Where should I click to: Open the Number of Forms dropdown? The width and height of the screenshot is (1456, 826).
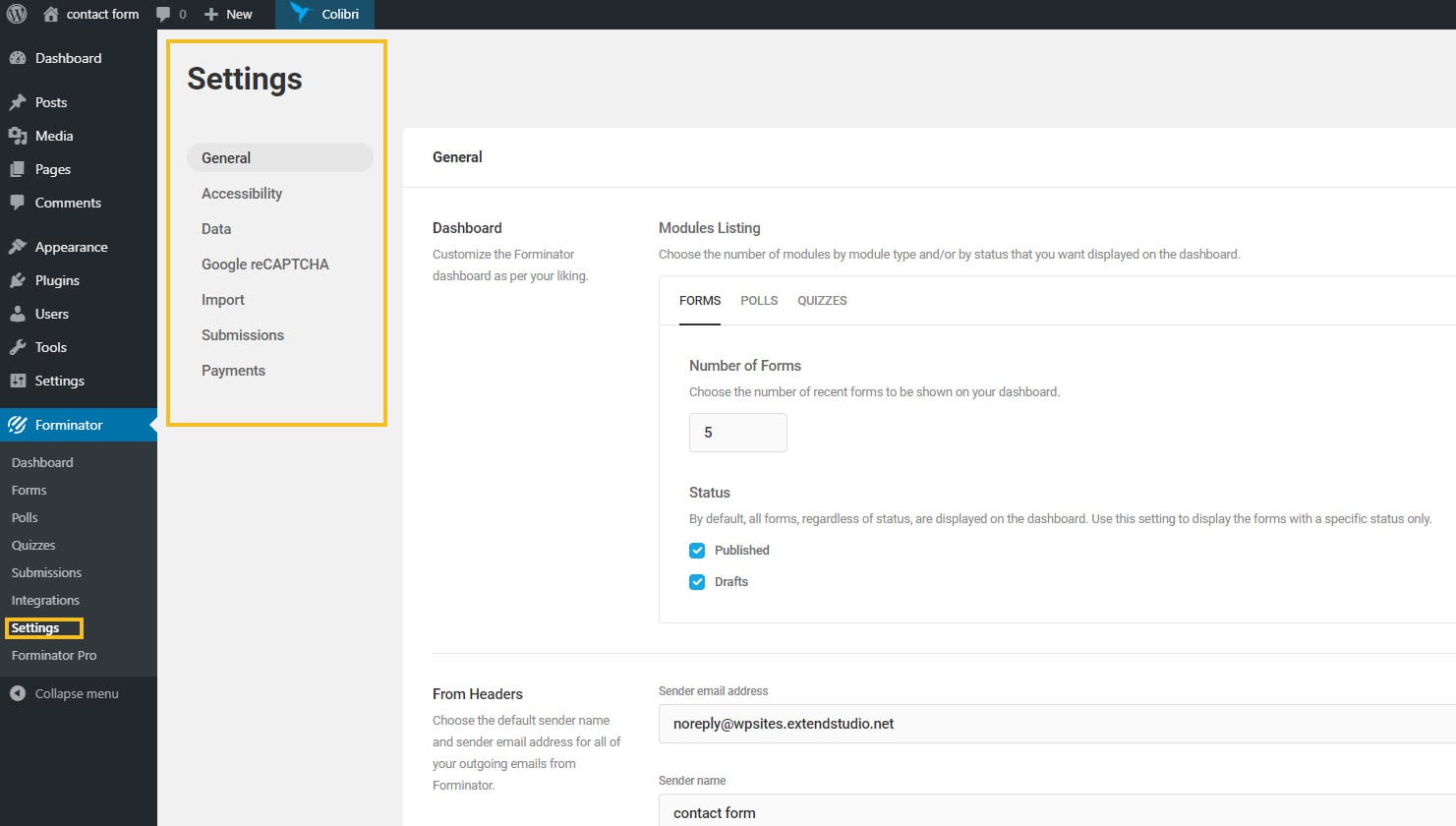click(737, 432)
